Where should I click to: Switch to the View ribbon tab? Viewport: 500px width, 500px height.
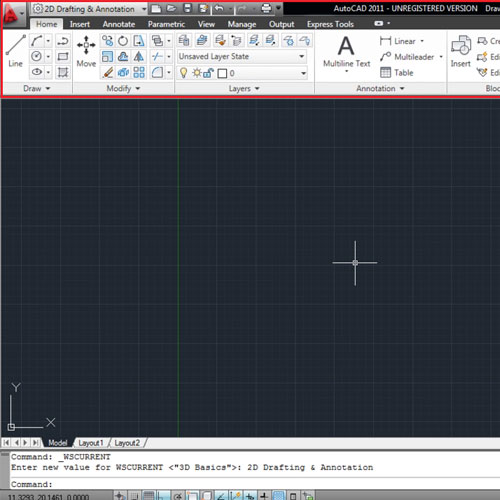(x=206, y=24)
